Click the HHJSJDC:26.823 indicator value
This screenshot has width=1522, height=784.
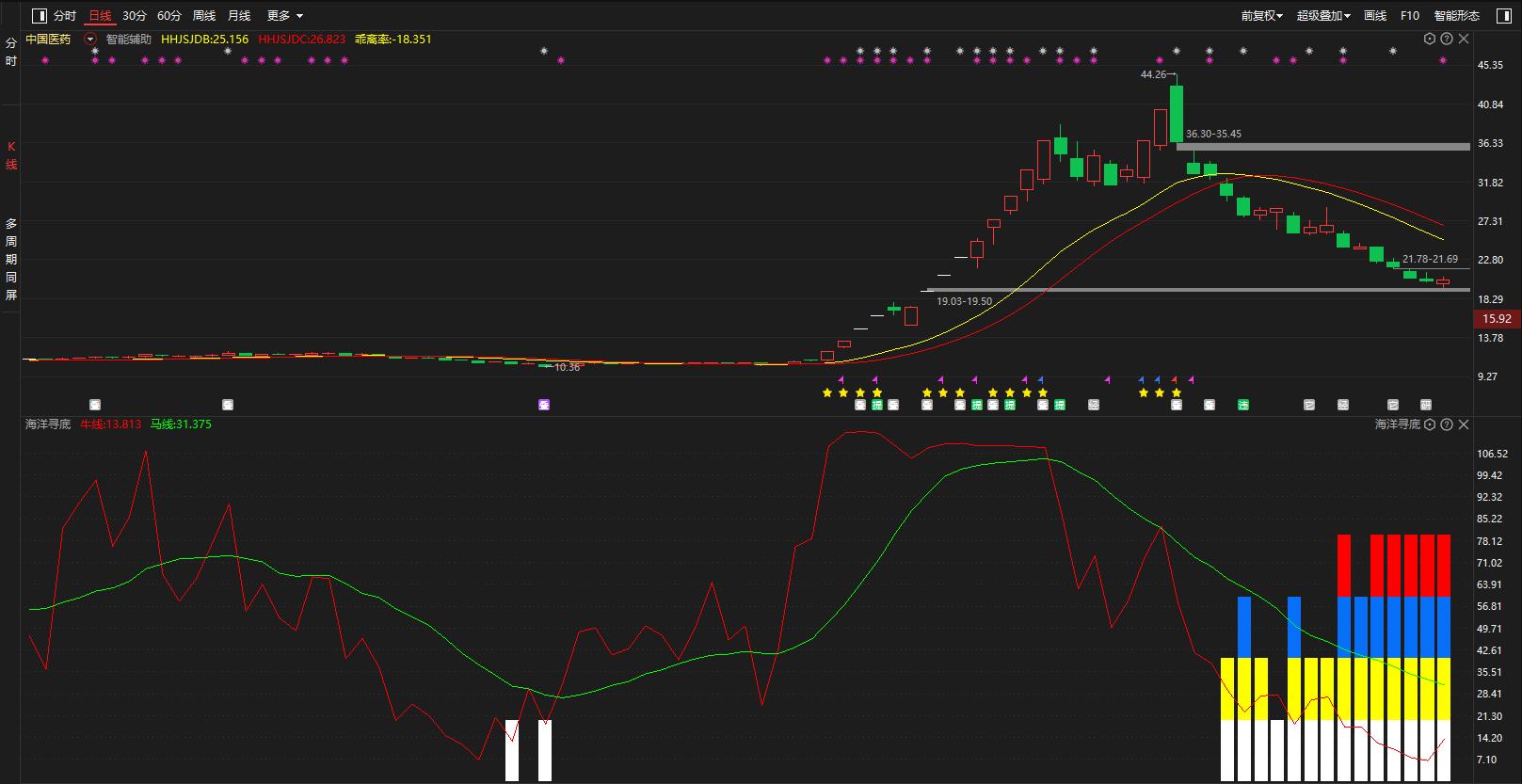click(302, 40)
